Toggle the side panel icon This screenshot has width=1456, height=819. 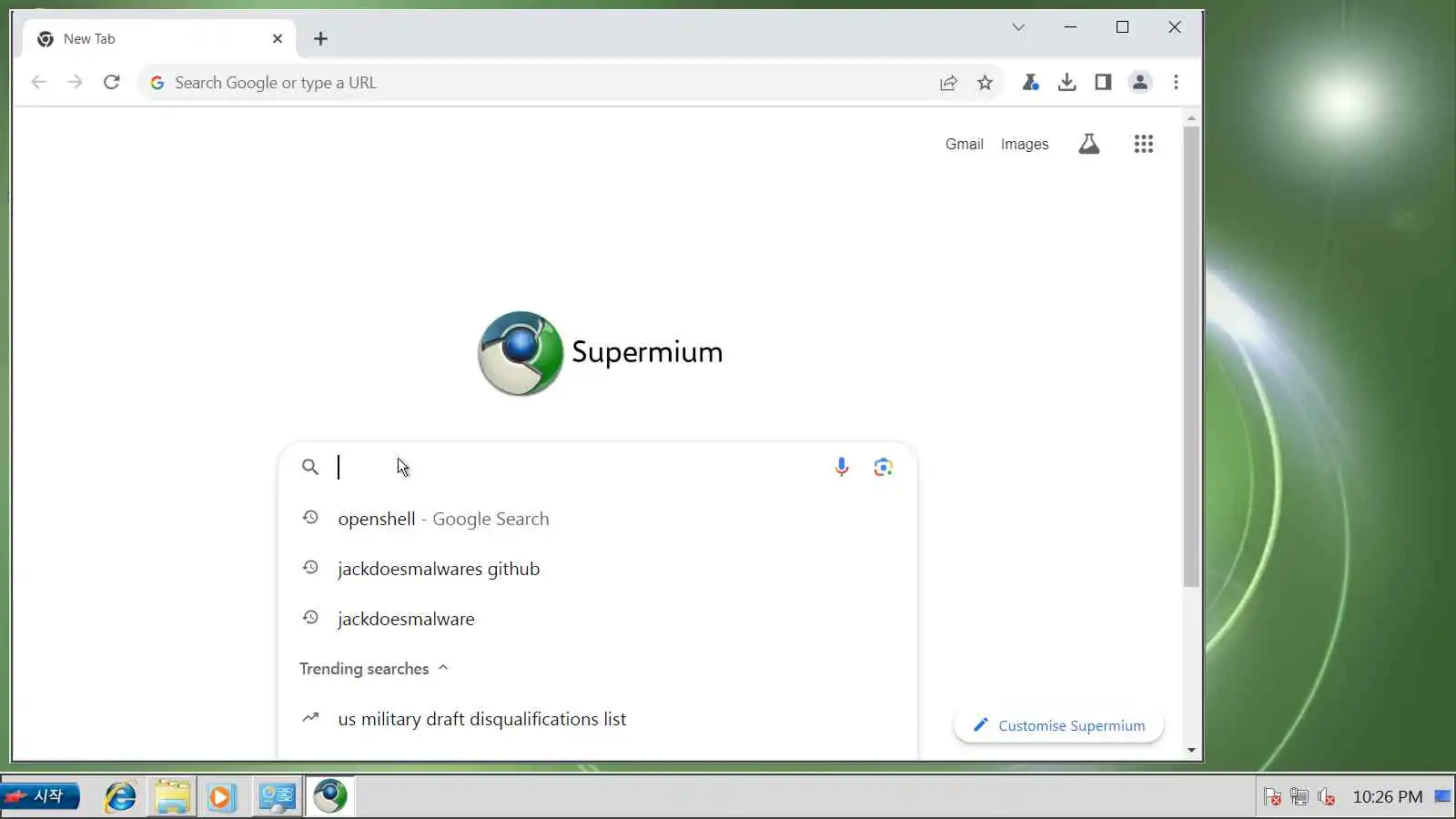(1103, 83)
